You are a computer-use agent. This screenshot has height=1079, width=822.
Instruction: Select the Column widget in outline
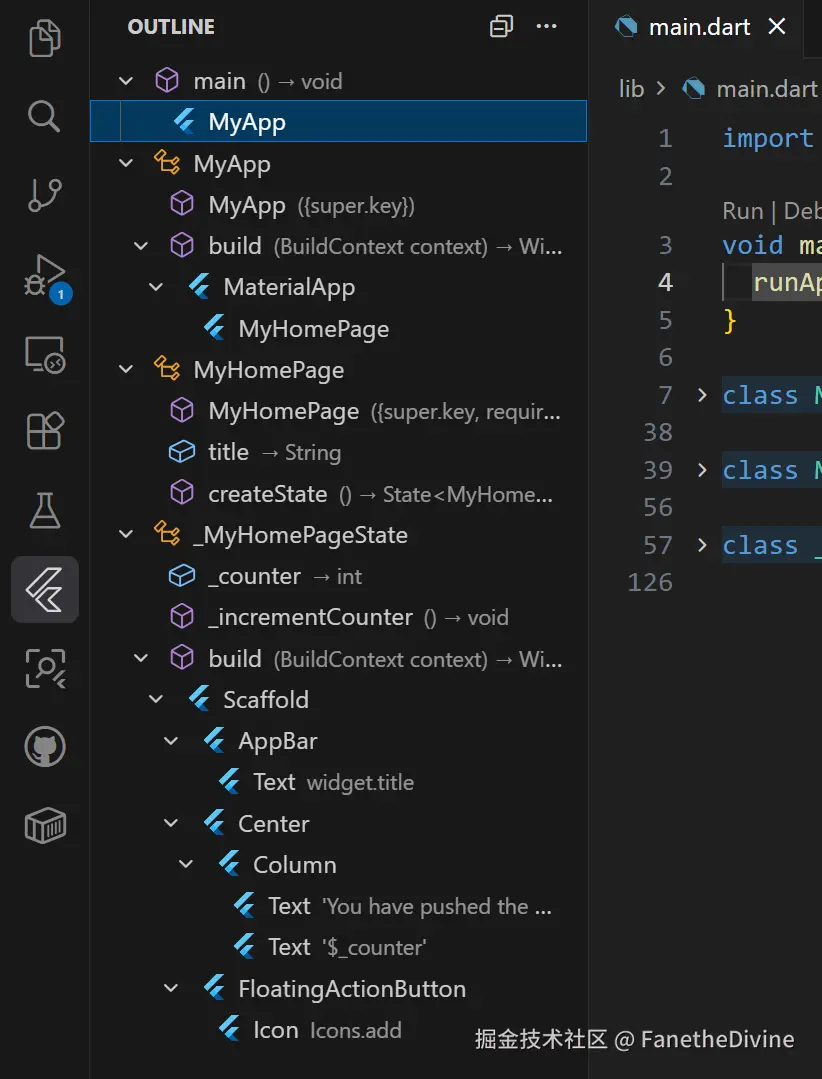click(294, 865)
